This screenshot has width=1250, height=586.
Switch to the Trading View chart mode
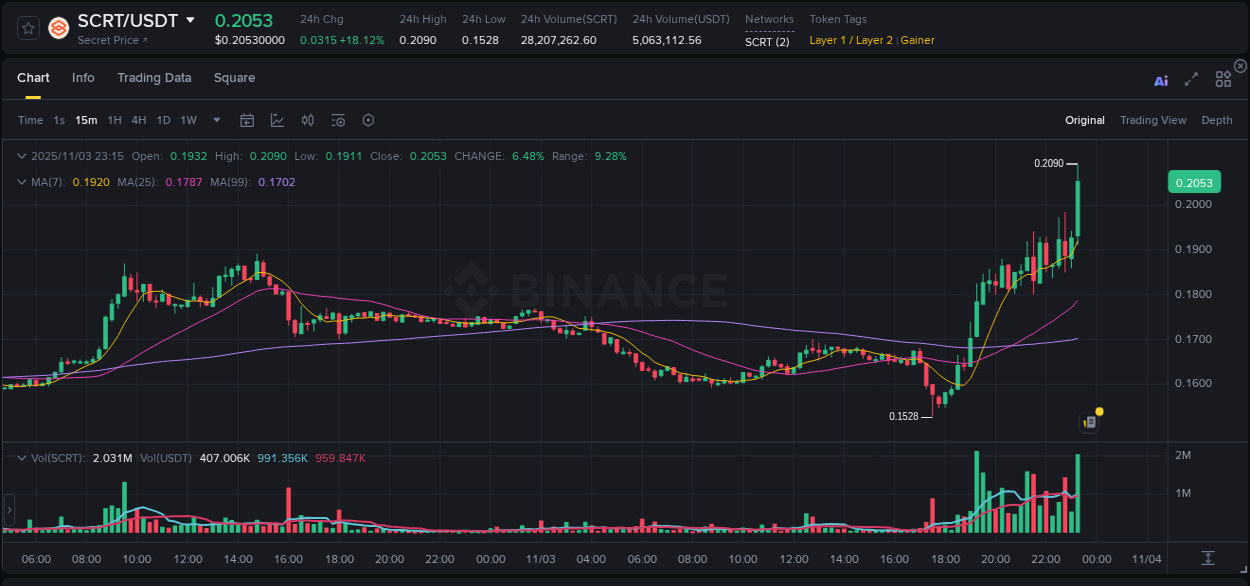click(1152, 120)
